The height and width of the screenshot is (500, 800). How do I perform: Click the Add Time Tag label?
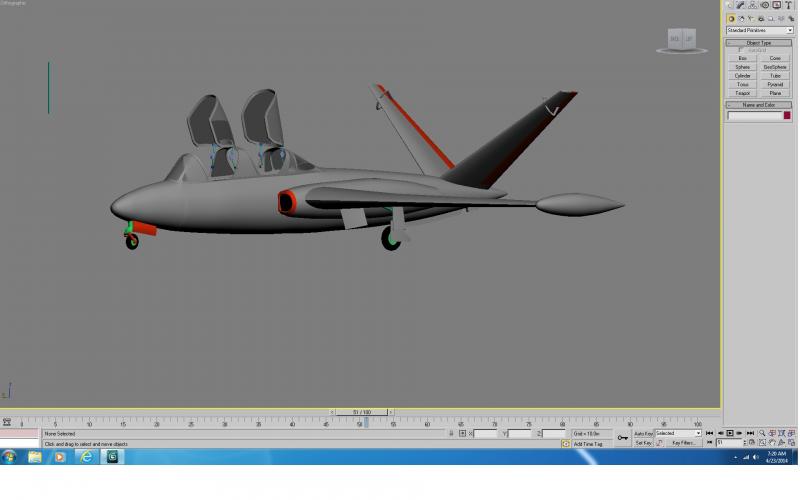[588, 444]
